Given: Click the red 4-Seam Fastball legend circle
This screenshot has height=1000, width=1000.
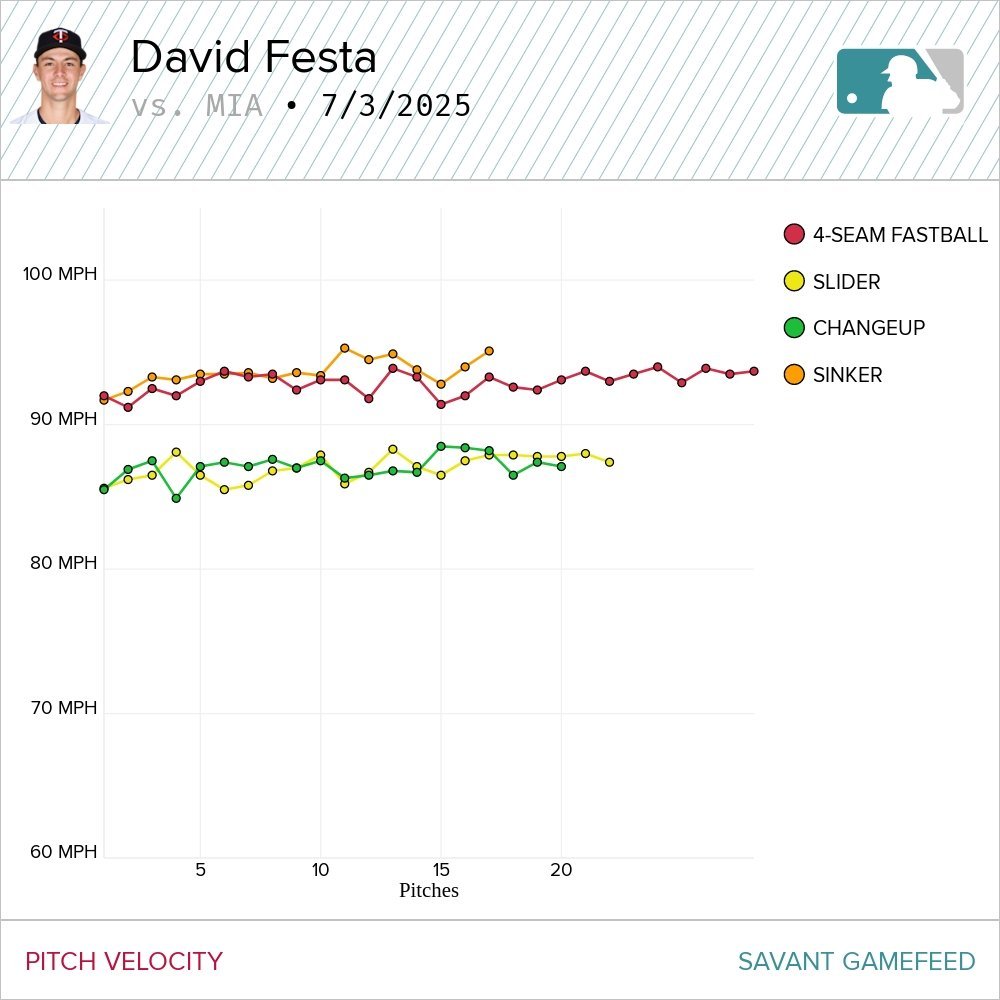Looking at the screenshot, I should pos(794,235).
